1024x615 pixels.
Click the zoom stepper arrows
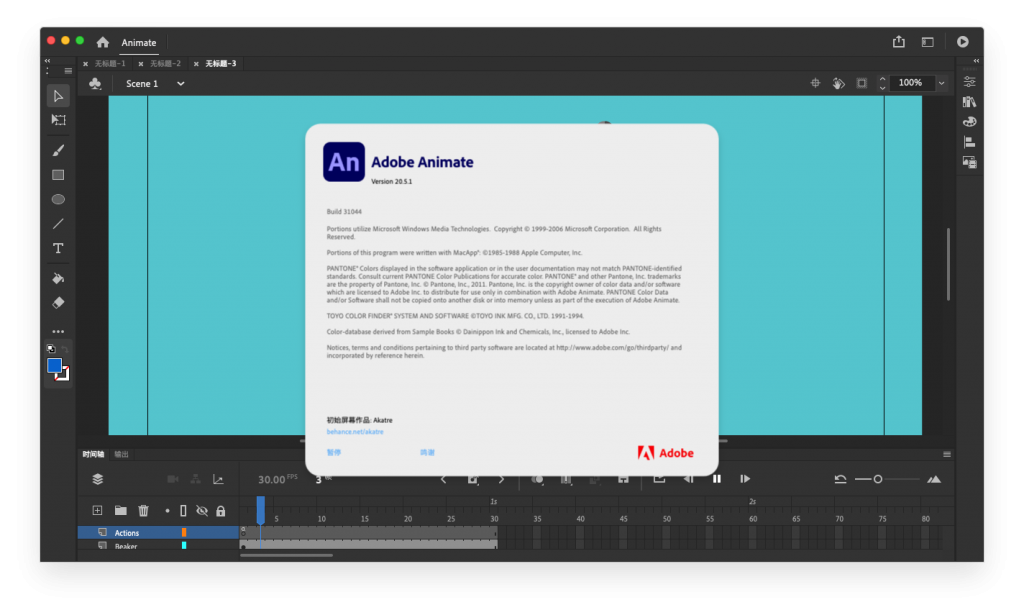pyautogui.click(x=882, y=83)
